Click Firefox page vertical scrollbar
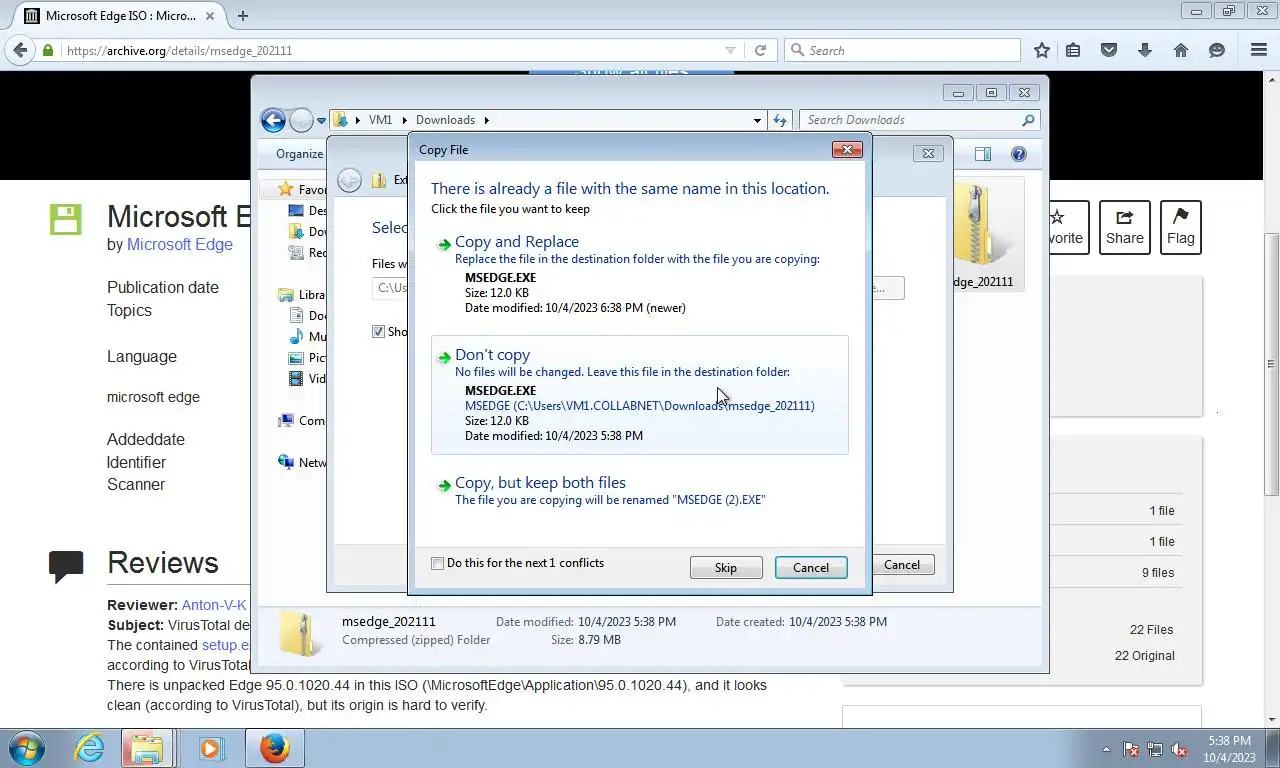Screen dimensions: 1280x768 click(1272, 365)
